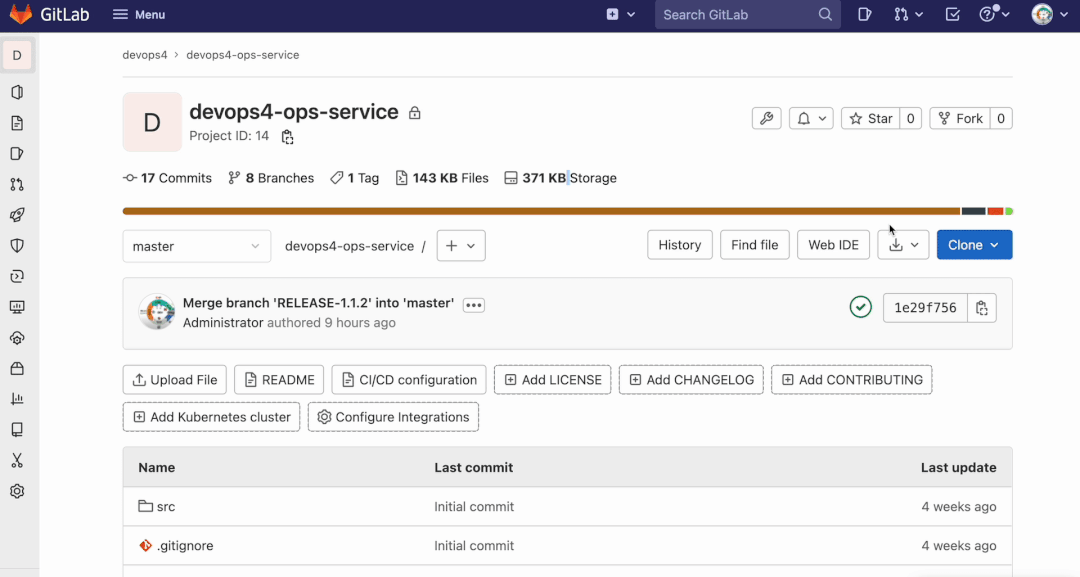The height and width of the screenshot is (577, 1080).
Task: Click the wrench admin button
Action: point(766,118)
